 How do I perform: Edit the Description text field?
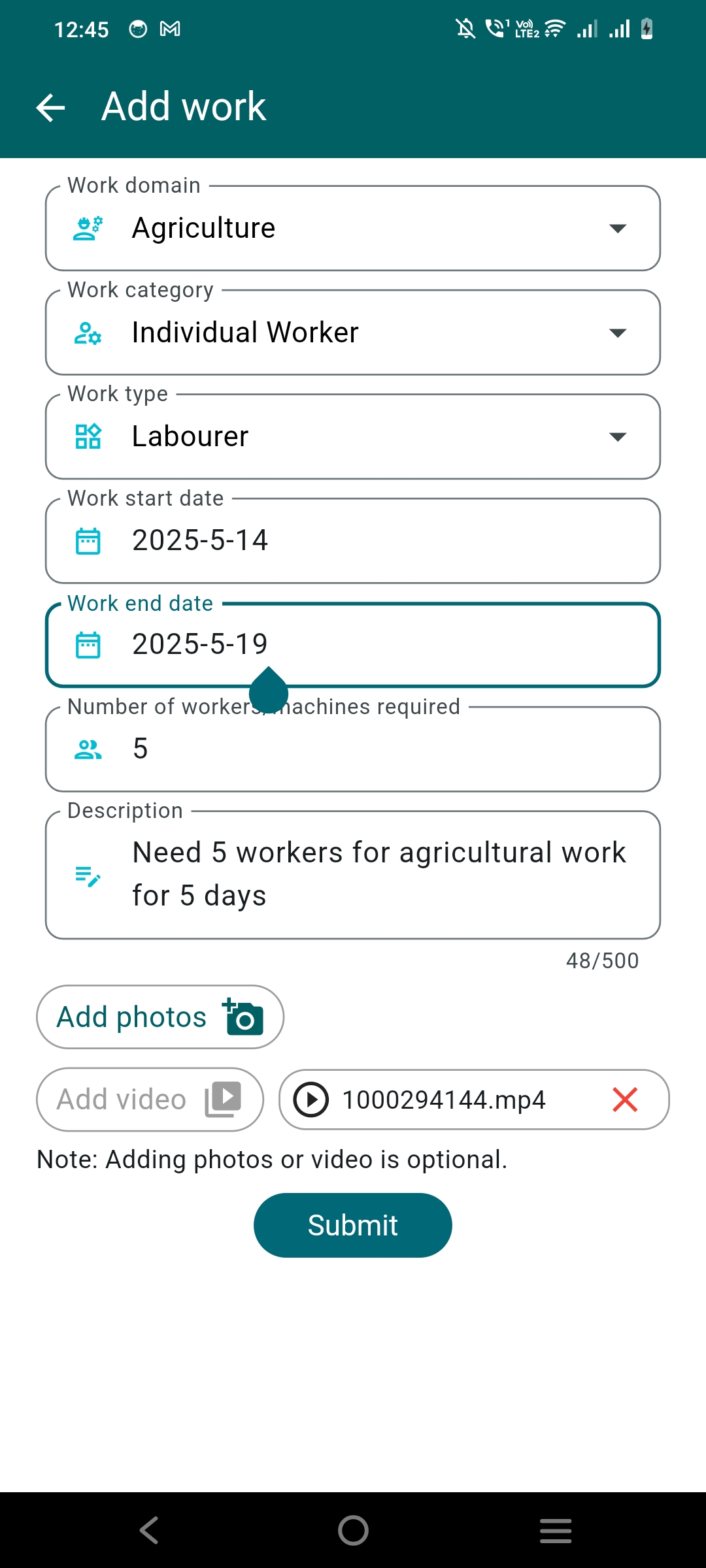[353, 875]
